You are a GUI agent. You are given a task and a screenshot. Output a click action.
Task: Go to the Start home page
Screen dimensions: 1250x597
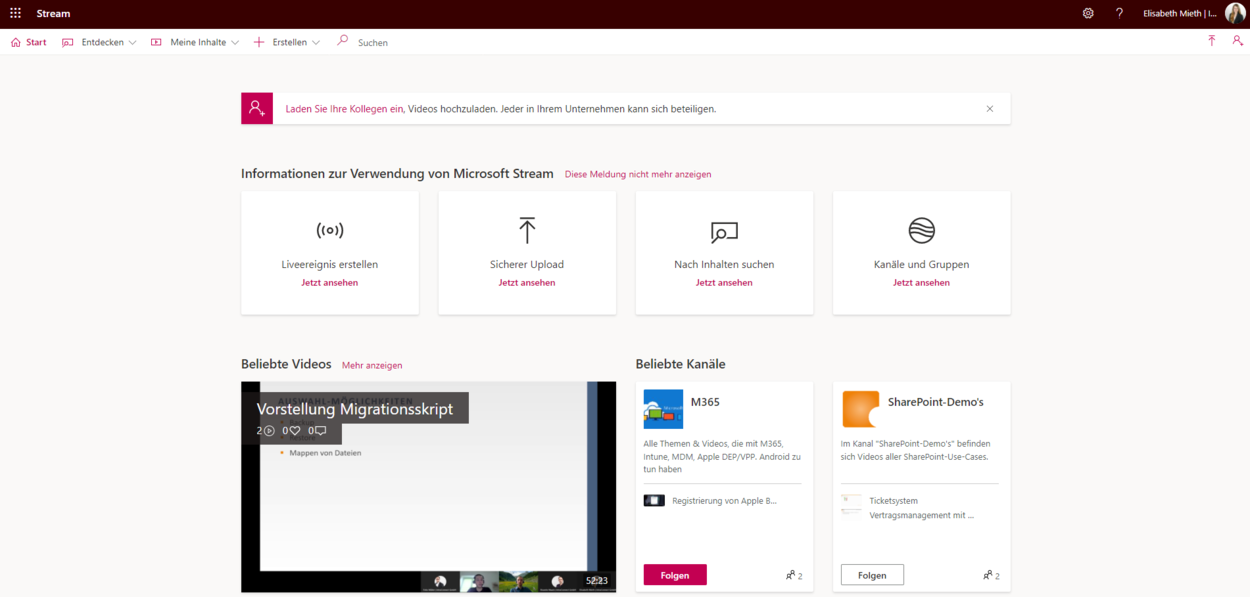tap(29, 42)
